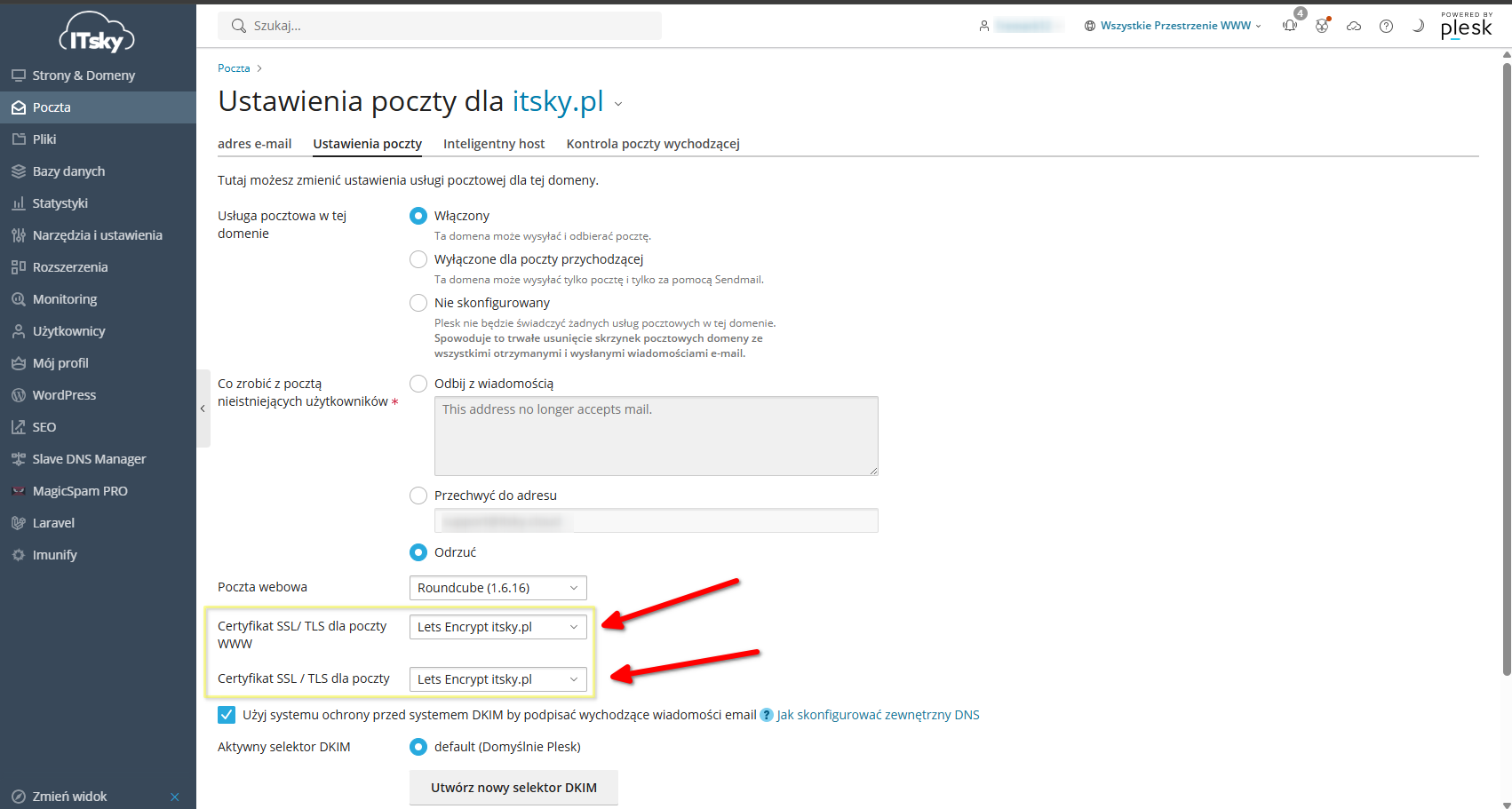Open Narzędzia i ustawienia

click(x=98, y=235)
